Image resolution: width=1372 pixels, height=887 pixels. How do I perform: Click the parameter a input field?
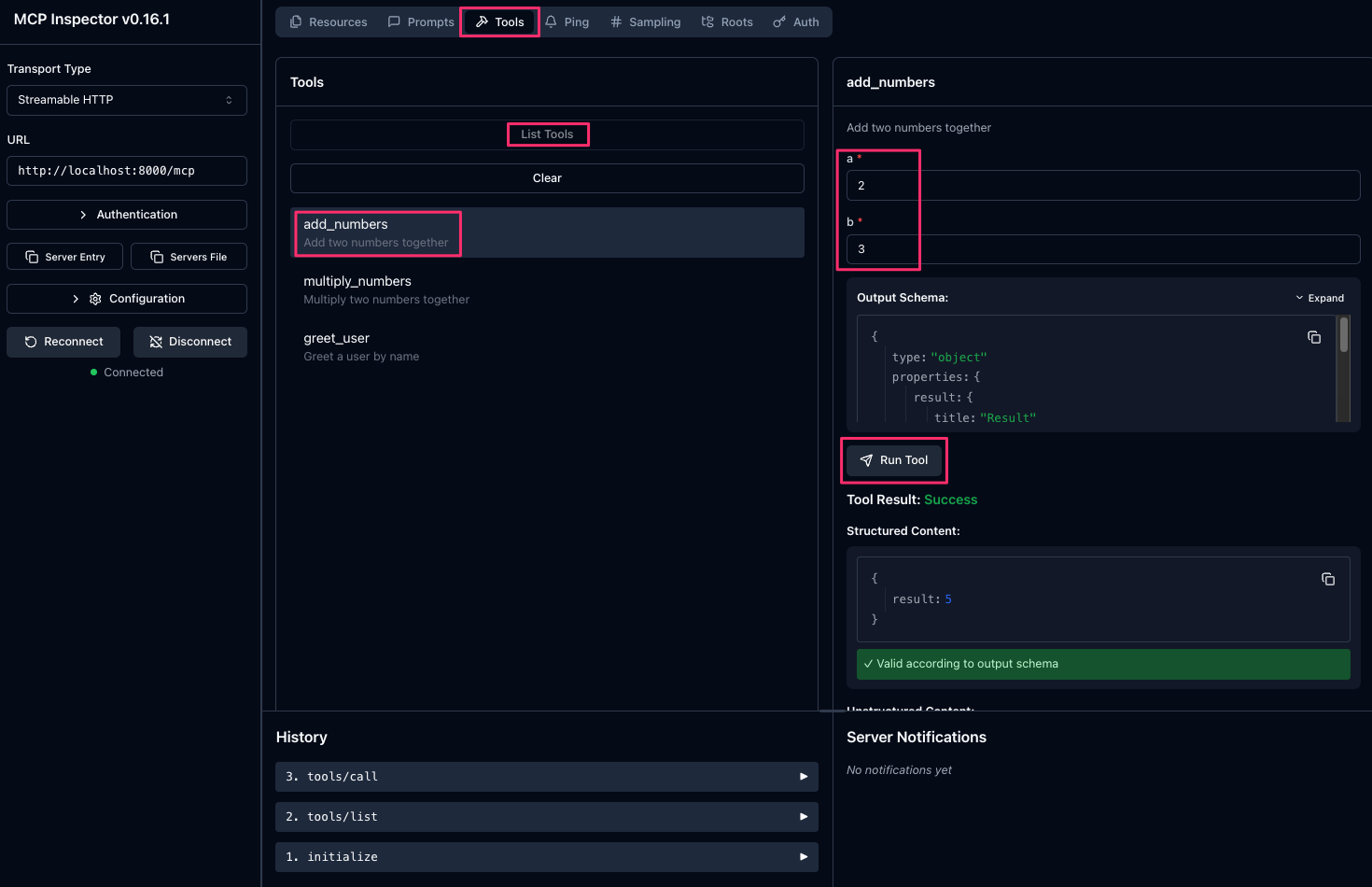[x=1103, y=186]
